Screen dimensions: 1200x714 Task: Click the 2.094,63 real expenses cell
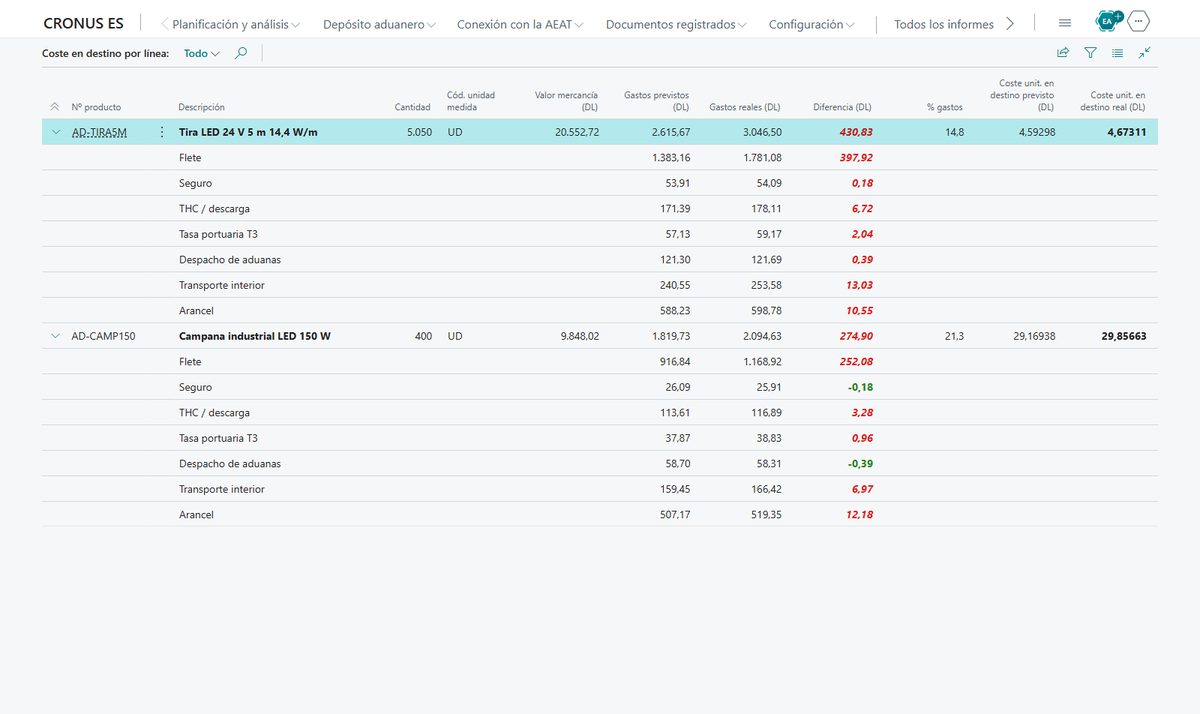tap(763, 336)
